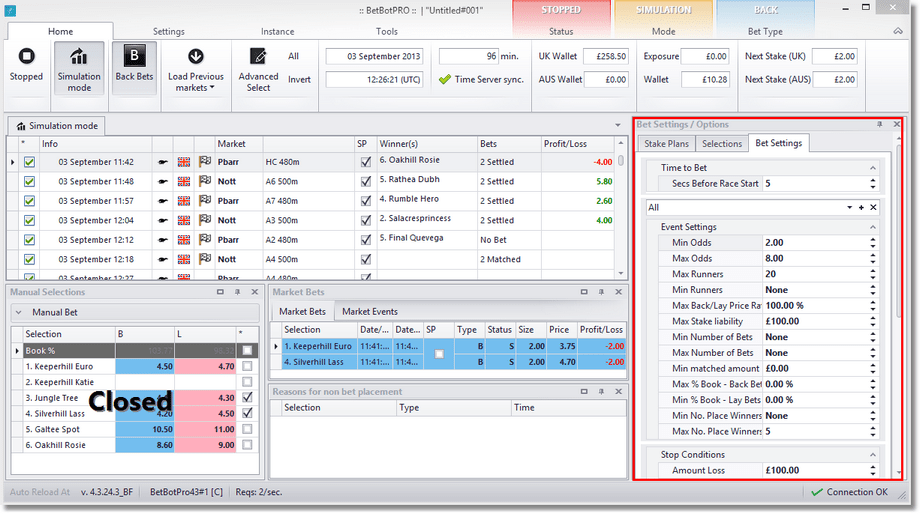Click the Next Stake (UK) field

(834, 56)
